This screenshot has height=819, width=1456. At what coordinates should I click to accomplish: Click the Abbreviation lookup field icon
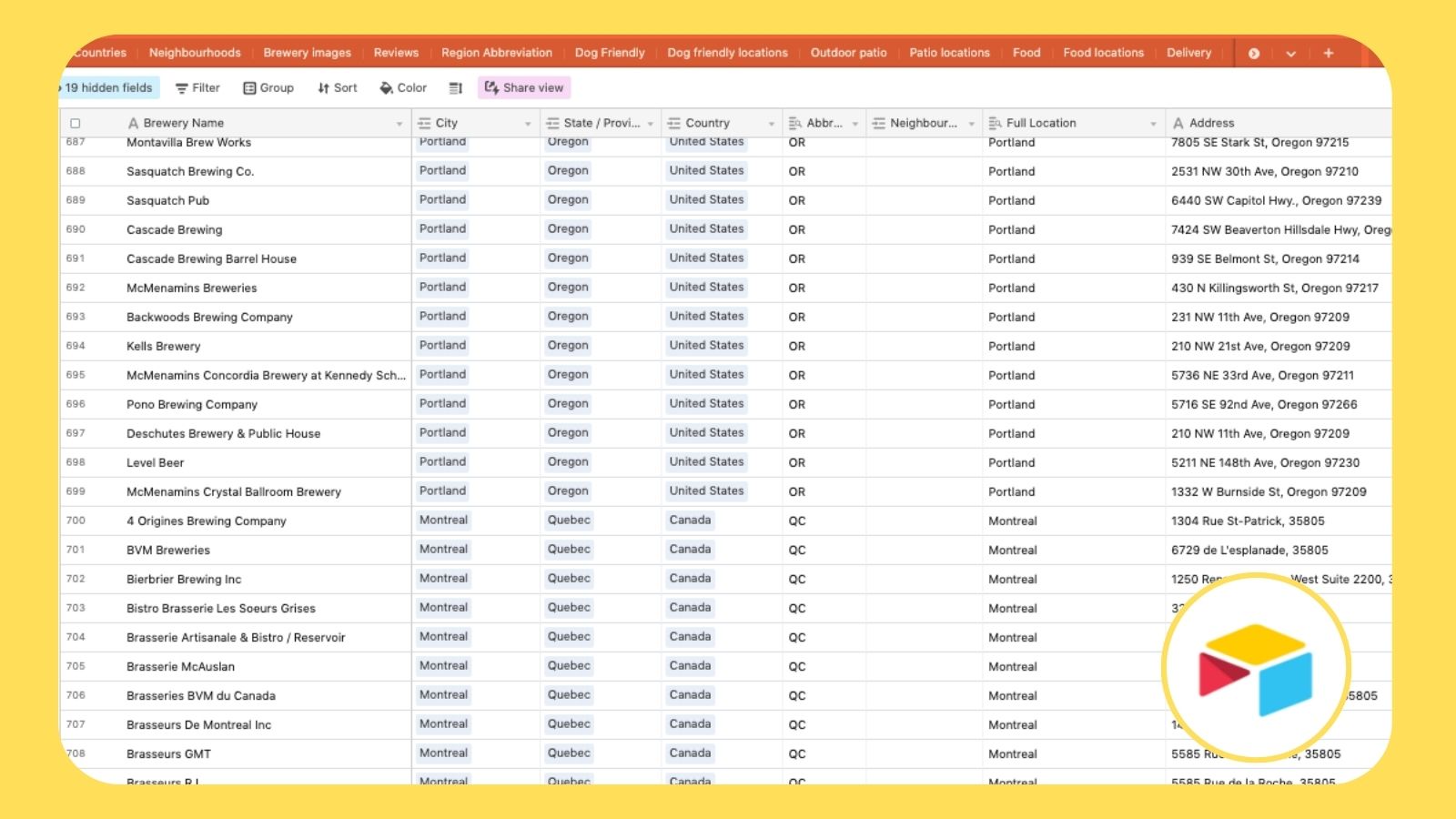[795, 123]
